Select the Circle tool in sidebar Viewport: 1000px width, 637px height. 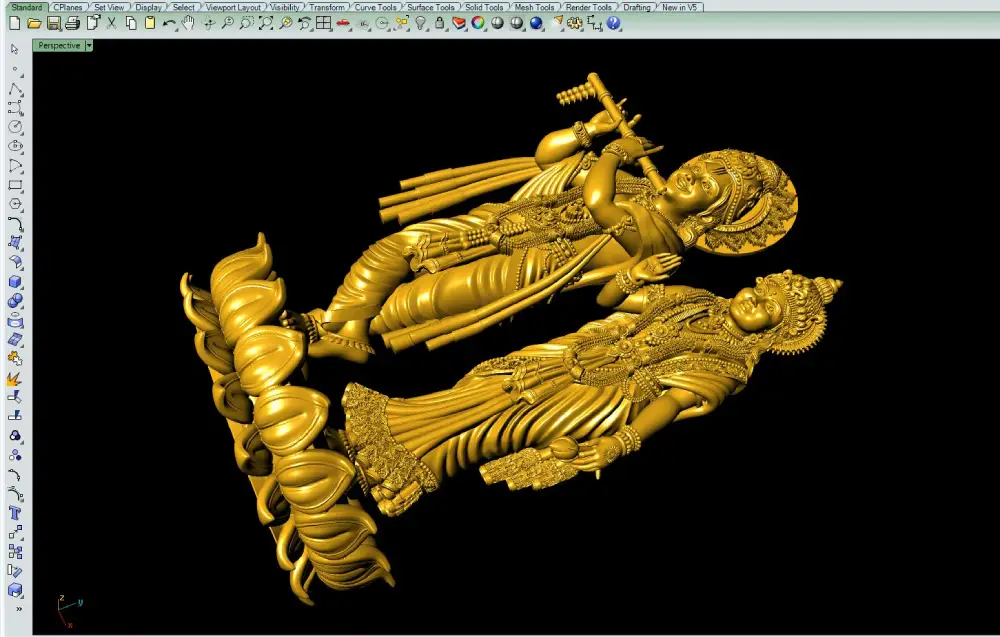tap(15, 127)
